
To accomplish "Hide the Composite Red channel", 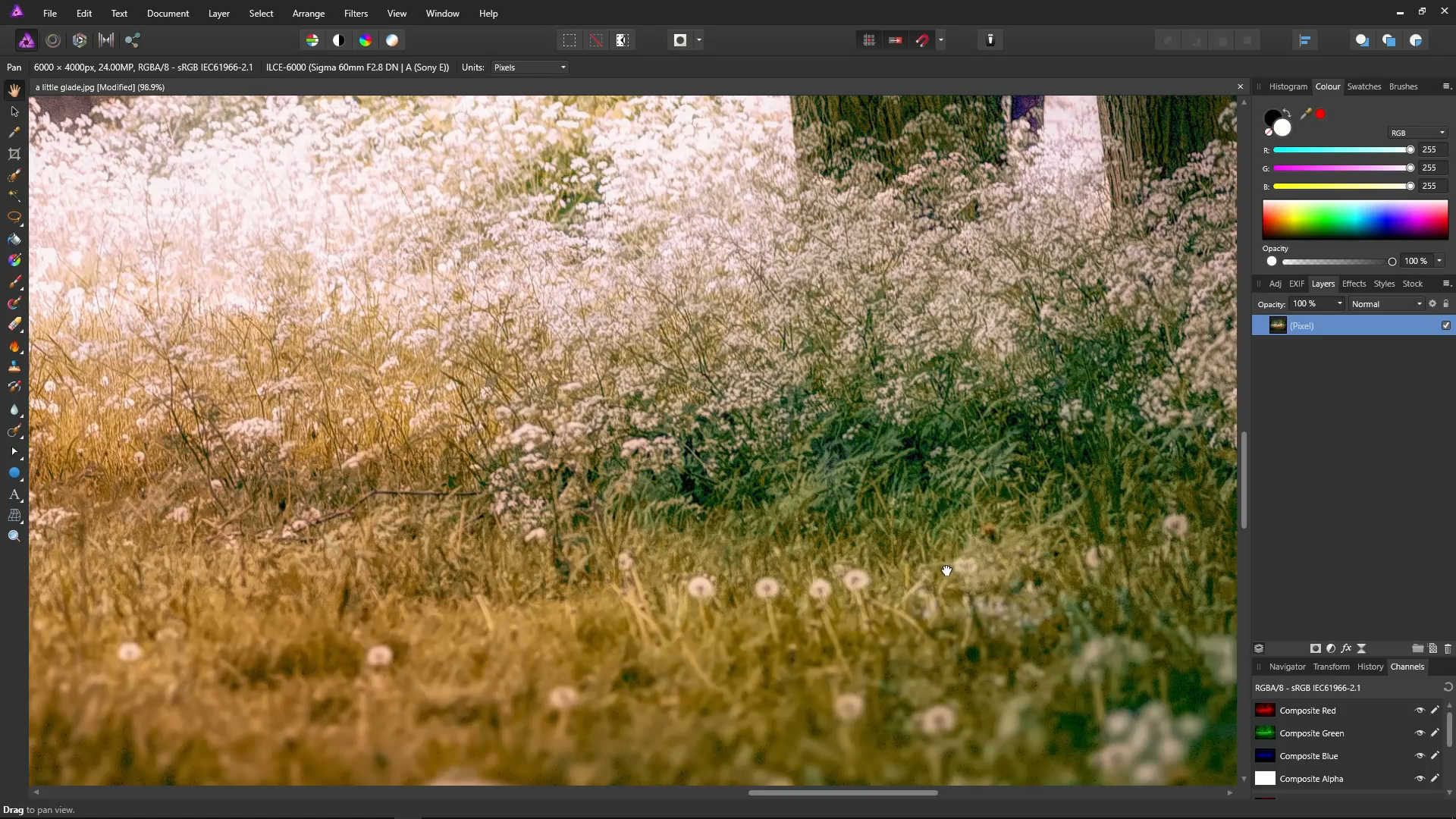I will coord(1420,711).
